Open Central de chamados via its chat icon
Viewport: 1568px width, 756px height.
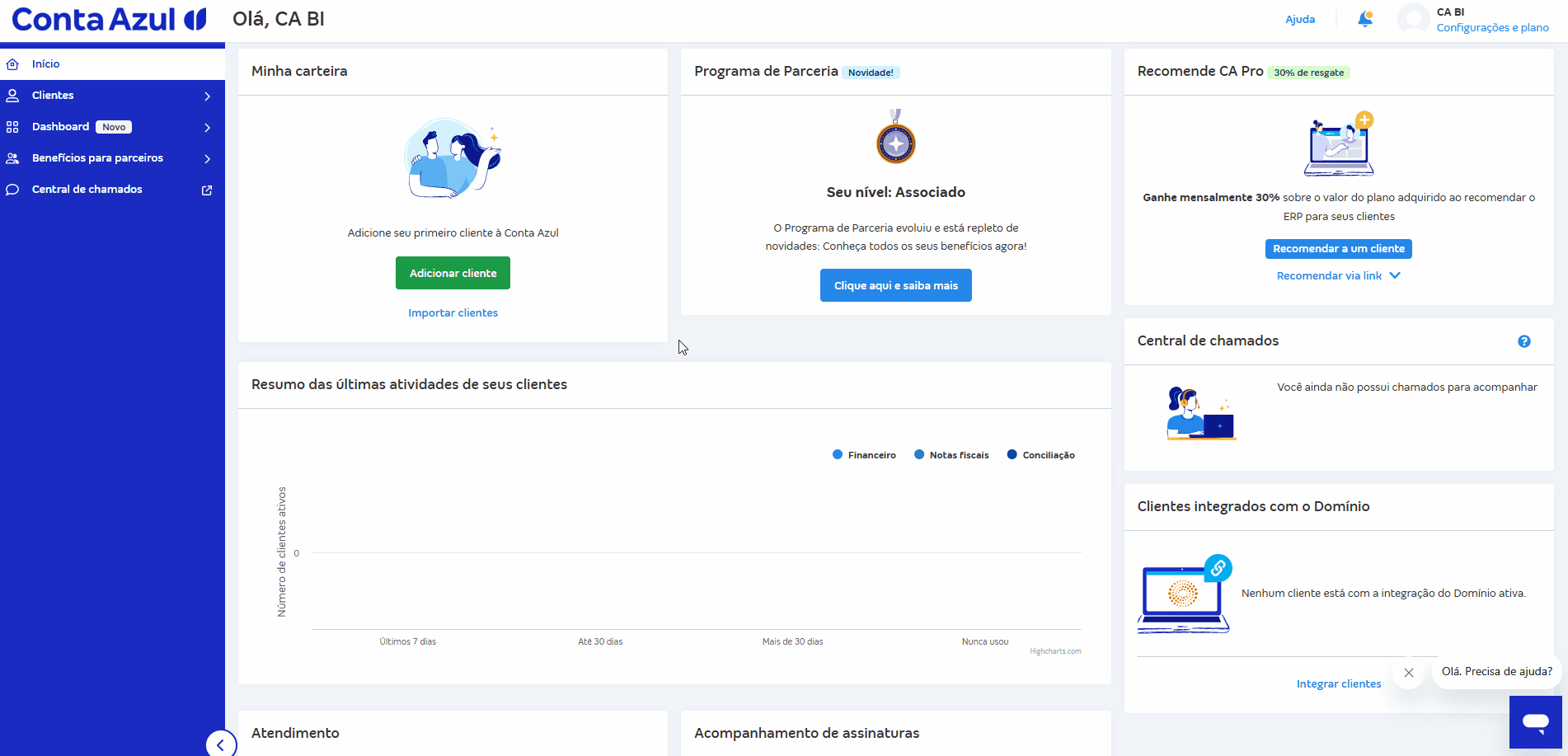pyautogui.click(x=12, y=189)
